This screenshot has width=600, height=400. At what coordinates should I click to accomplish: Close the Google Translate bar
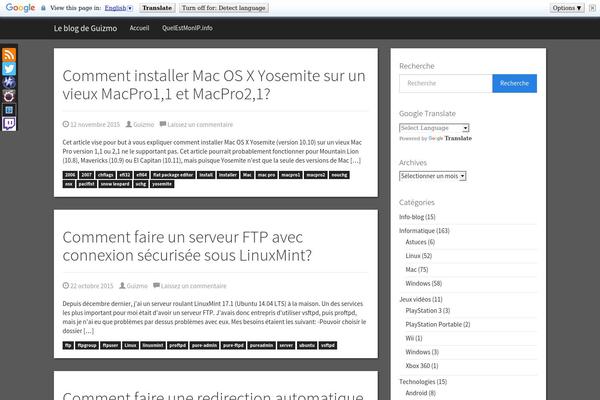click(592, 8)
